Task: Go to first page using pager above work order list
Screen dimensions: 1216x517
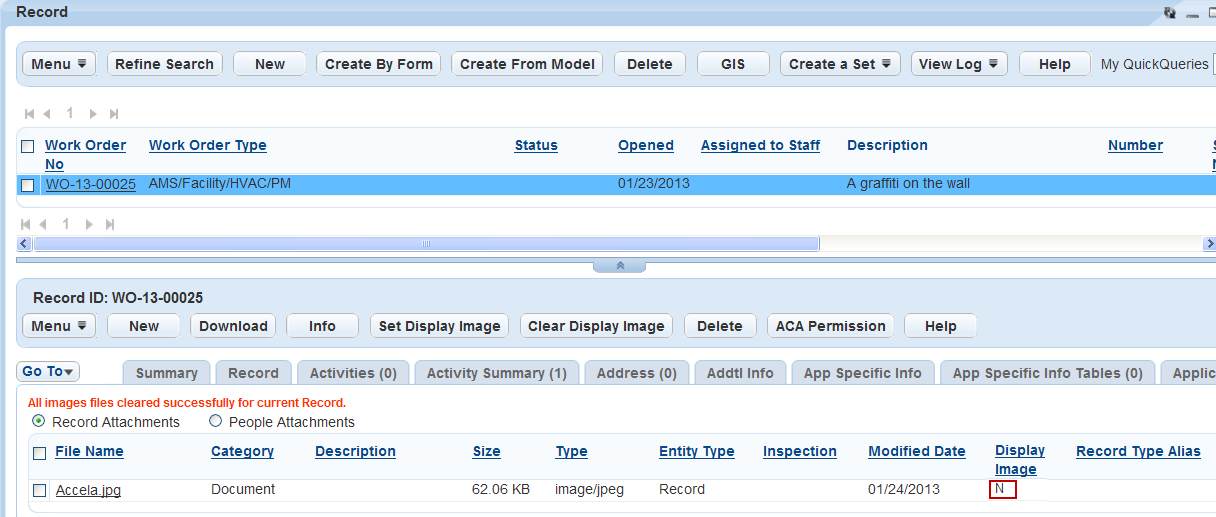Action: (30, 114)
